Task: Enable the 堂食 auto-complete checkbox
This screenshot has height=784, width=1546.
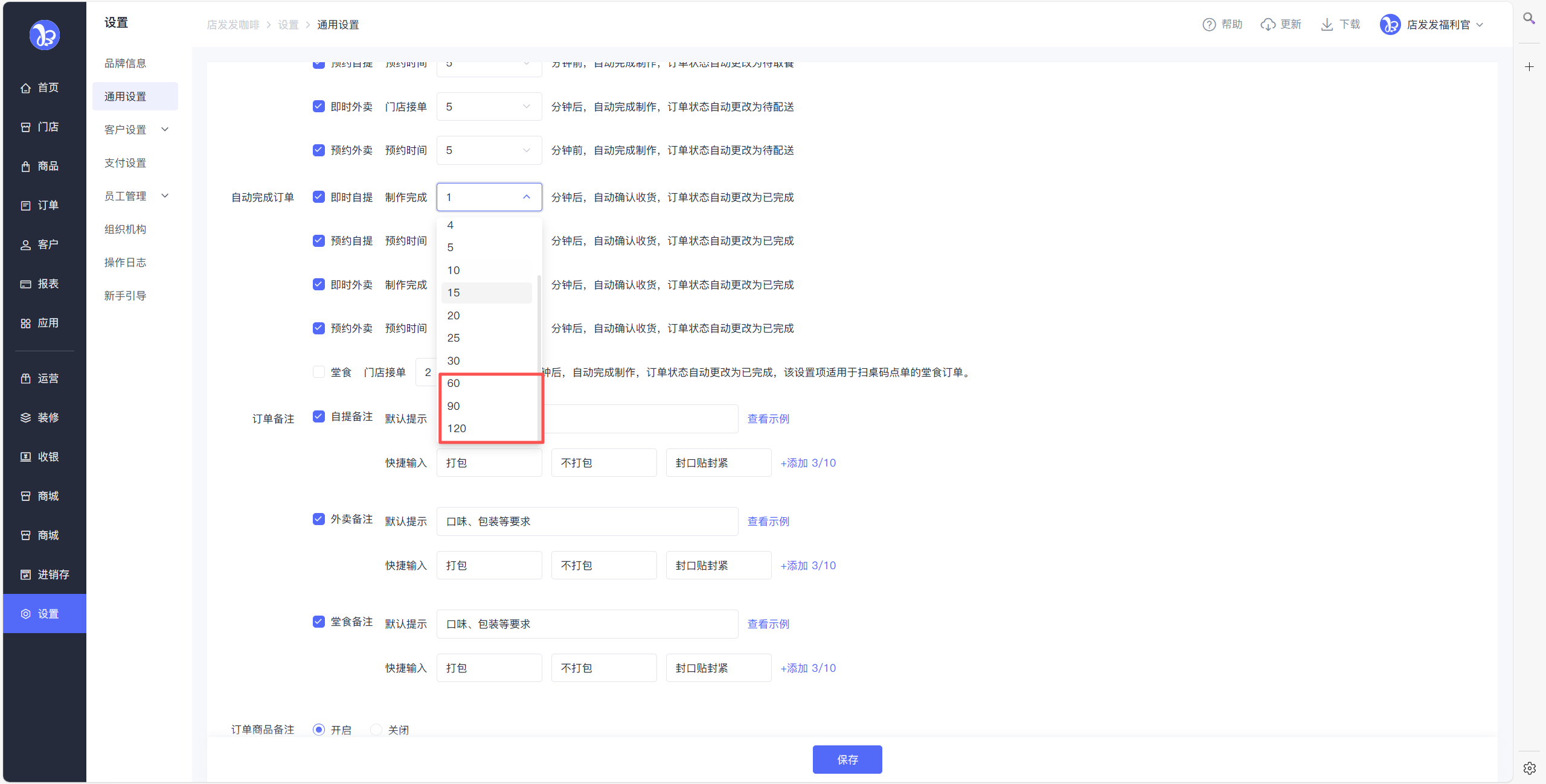Action: (x=319, y=372)
